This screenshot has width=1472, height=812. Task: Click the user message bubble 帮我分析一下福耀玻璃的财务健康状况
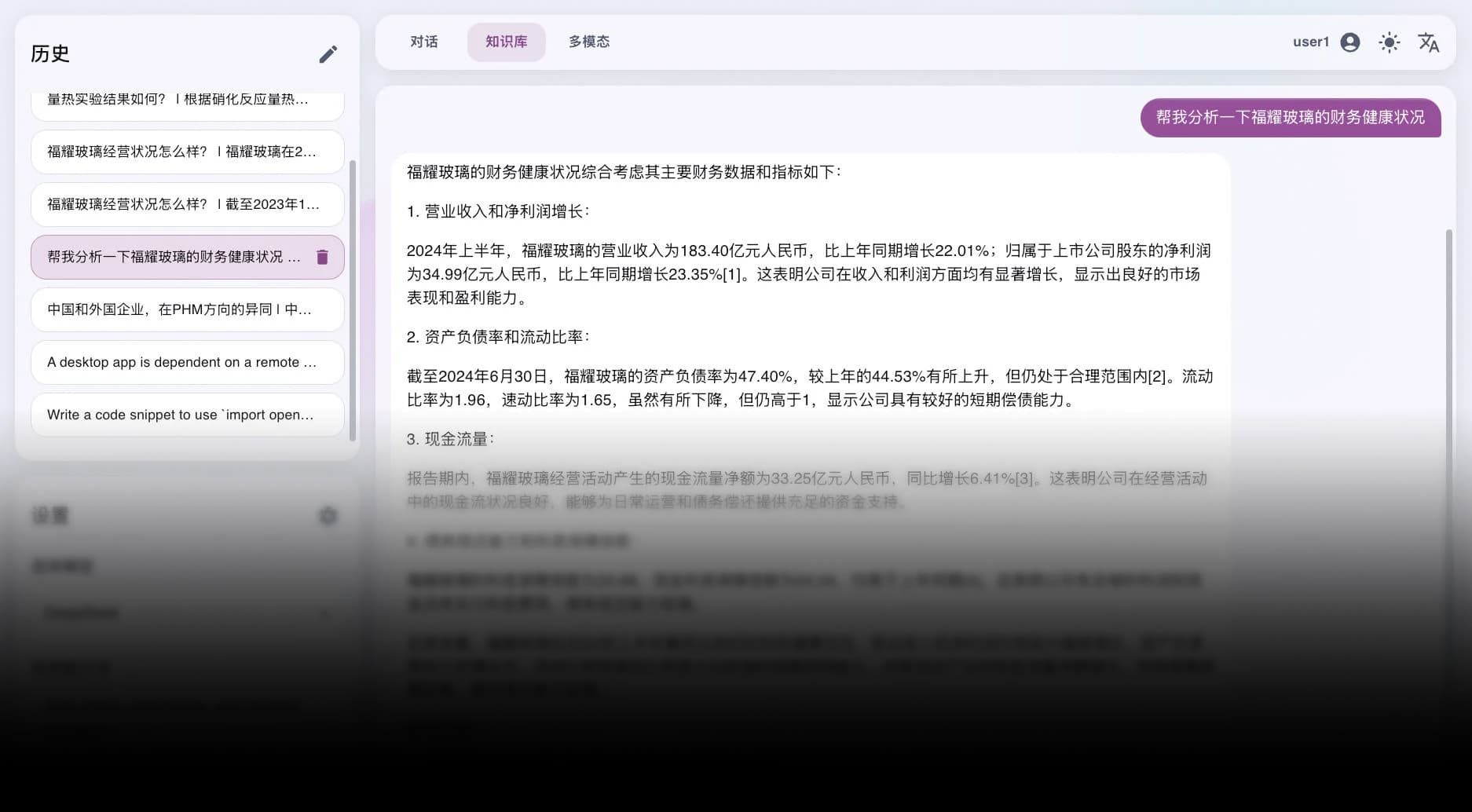coord(1291,118)
